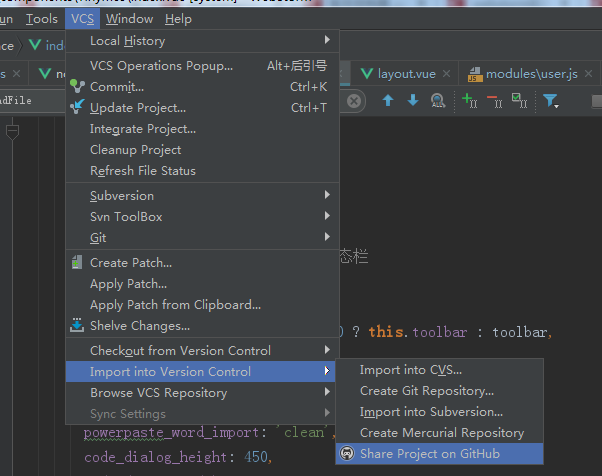
Task: Choose VCS Operations Popup entry
Action: pyautogui.click(x=202, y=66)
